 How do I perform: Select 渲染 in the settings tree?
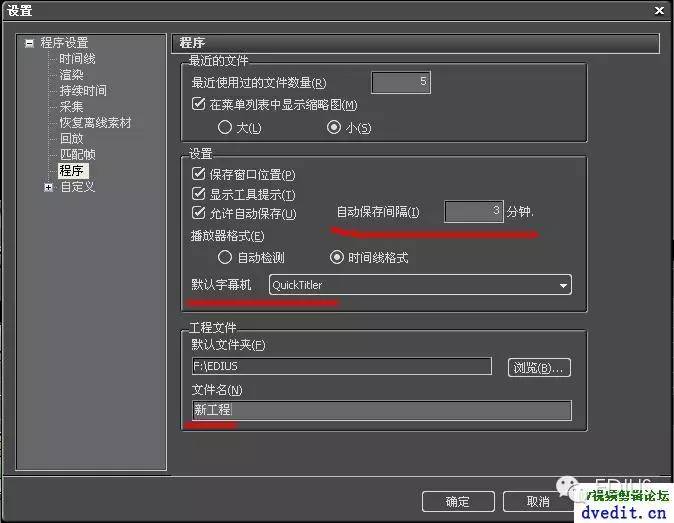71,75
